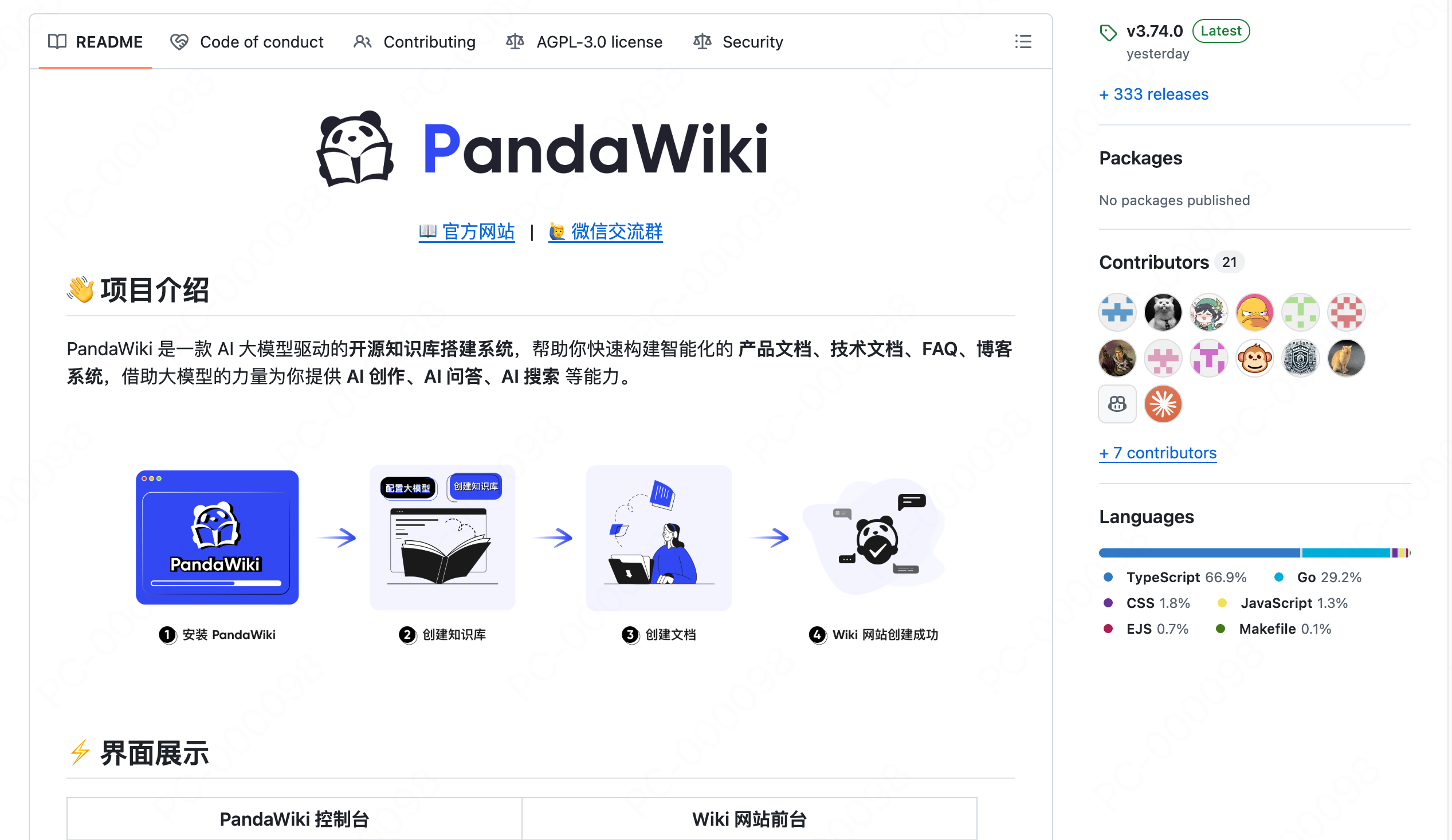The width and height of the screenshot is (1452, 840).
Task: Open the Contributing tab
Action: 415,41
